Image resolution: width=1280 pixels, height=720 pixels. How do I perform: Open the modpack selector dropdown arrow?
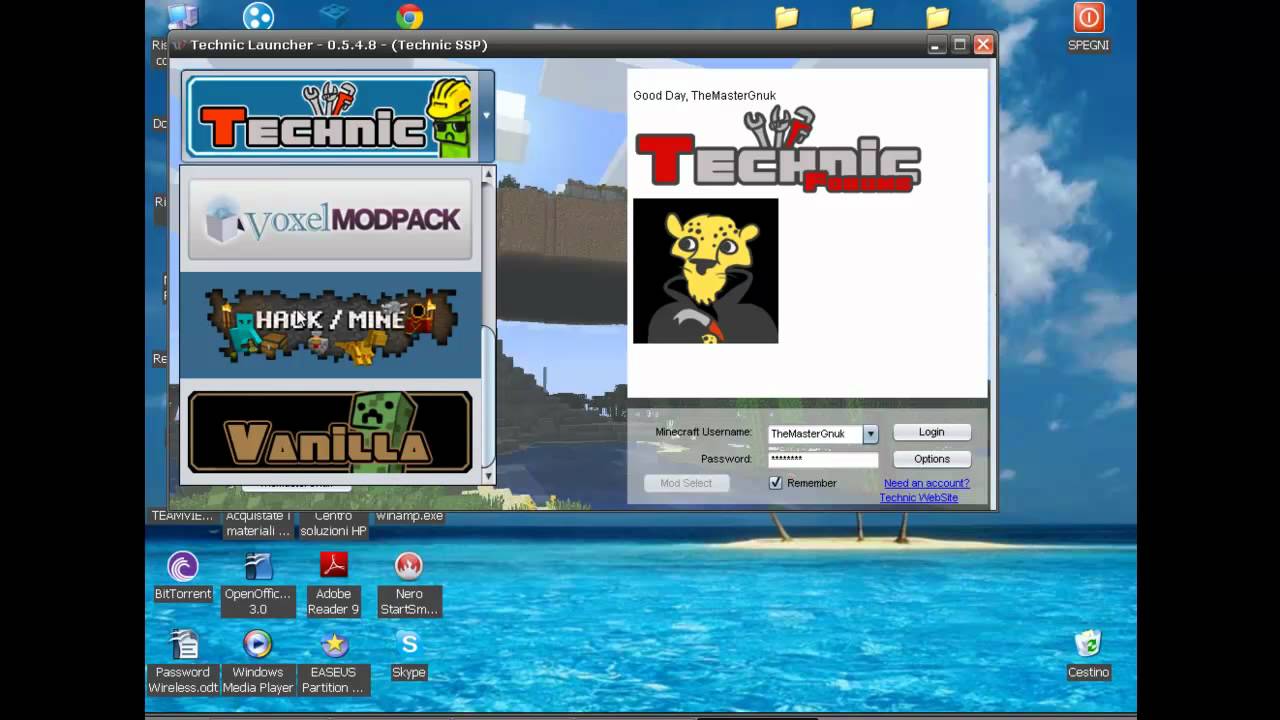click(x=486, y=116)
